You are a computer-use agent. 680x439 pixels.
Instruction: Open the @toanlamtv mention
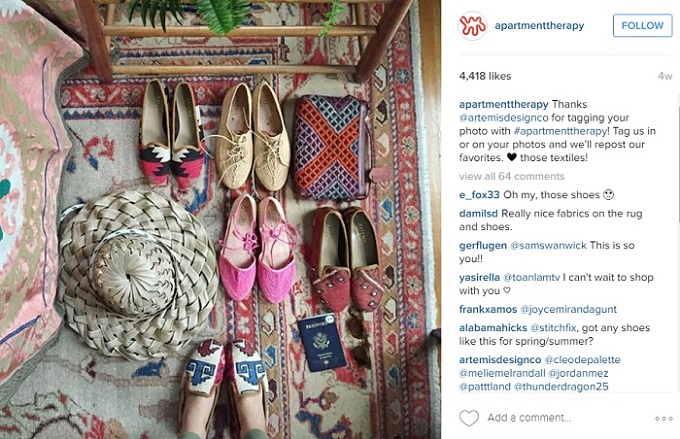click(532, 278)
